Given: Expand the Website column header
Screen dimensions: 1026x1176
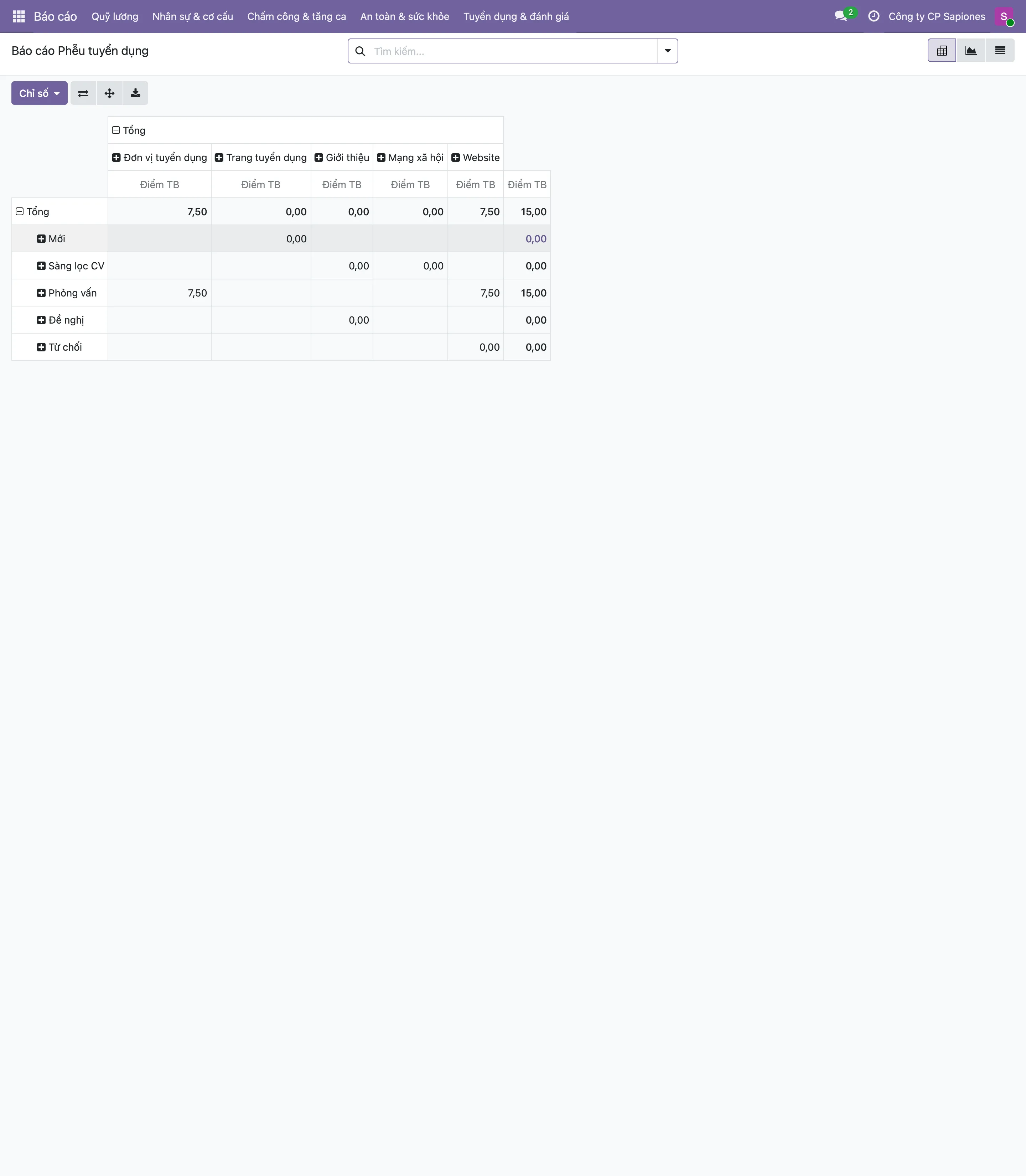Looking at the screenshot, I should 475,158.
